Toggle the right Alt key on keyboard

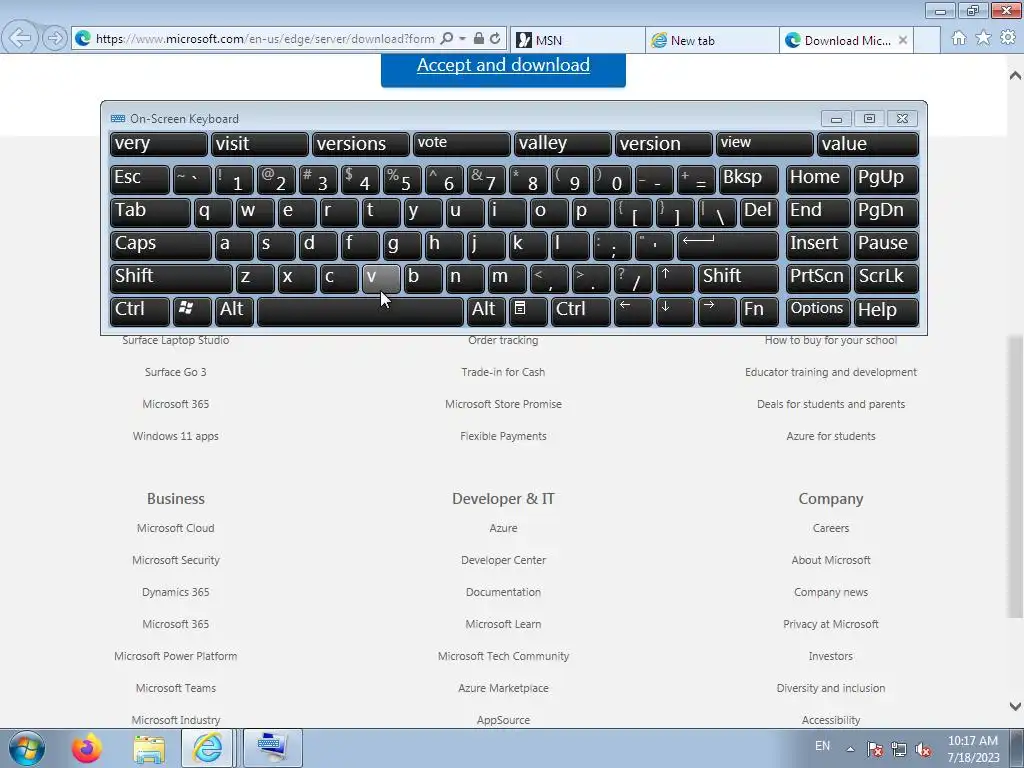coord(486,310)
